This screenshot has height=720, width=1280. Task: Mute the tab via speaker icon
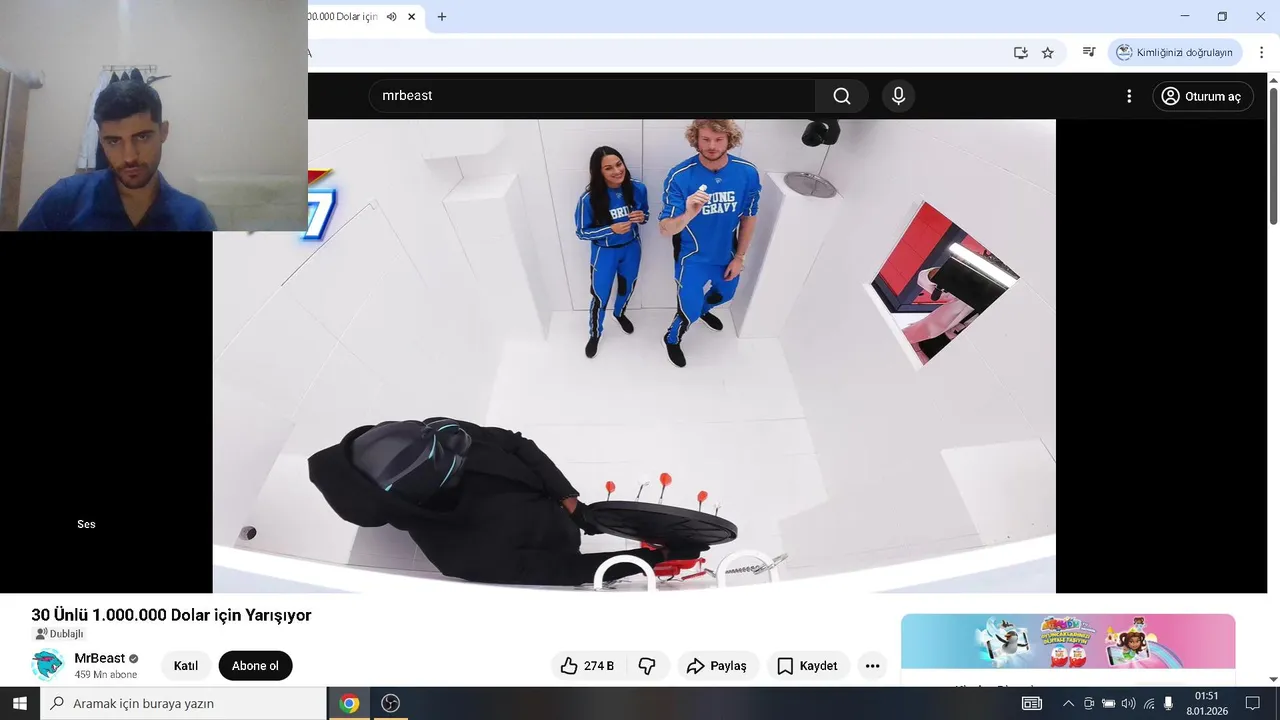point(391,17)
